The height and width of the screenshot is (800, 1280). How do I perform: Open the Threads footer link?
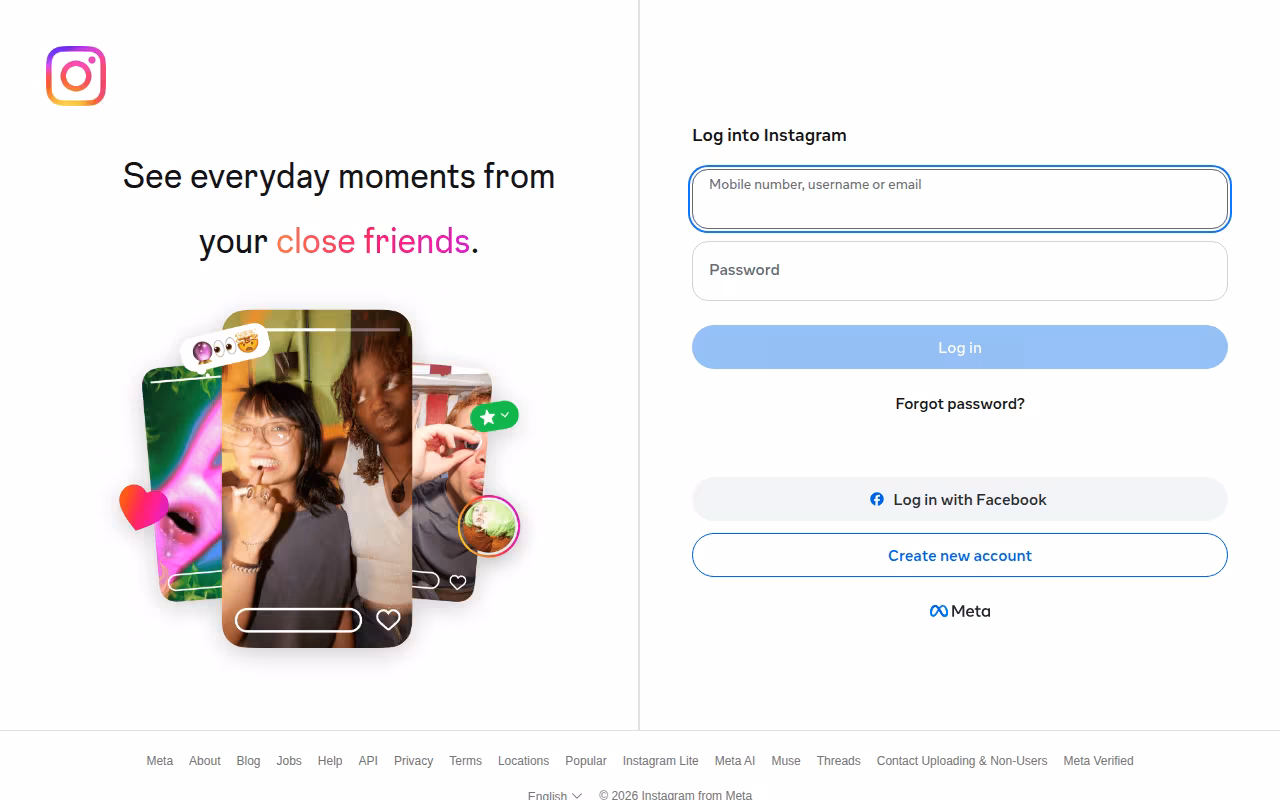pyautogui.click(x=838, y=761)
